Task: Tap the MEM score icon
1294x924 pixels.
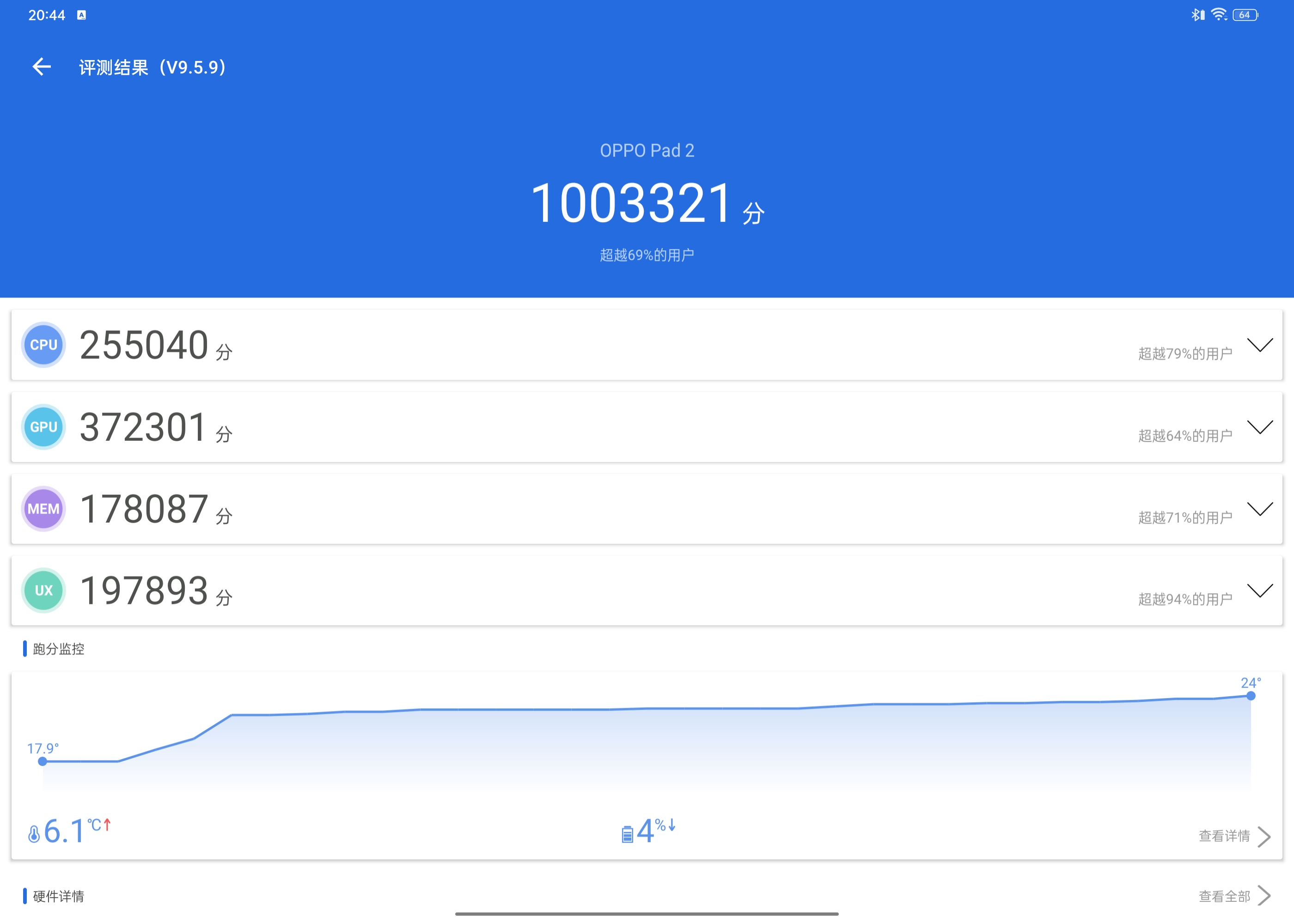Action: [44, 509]
